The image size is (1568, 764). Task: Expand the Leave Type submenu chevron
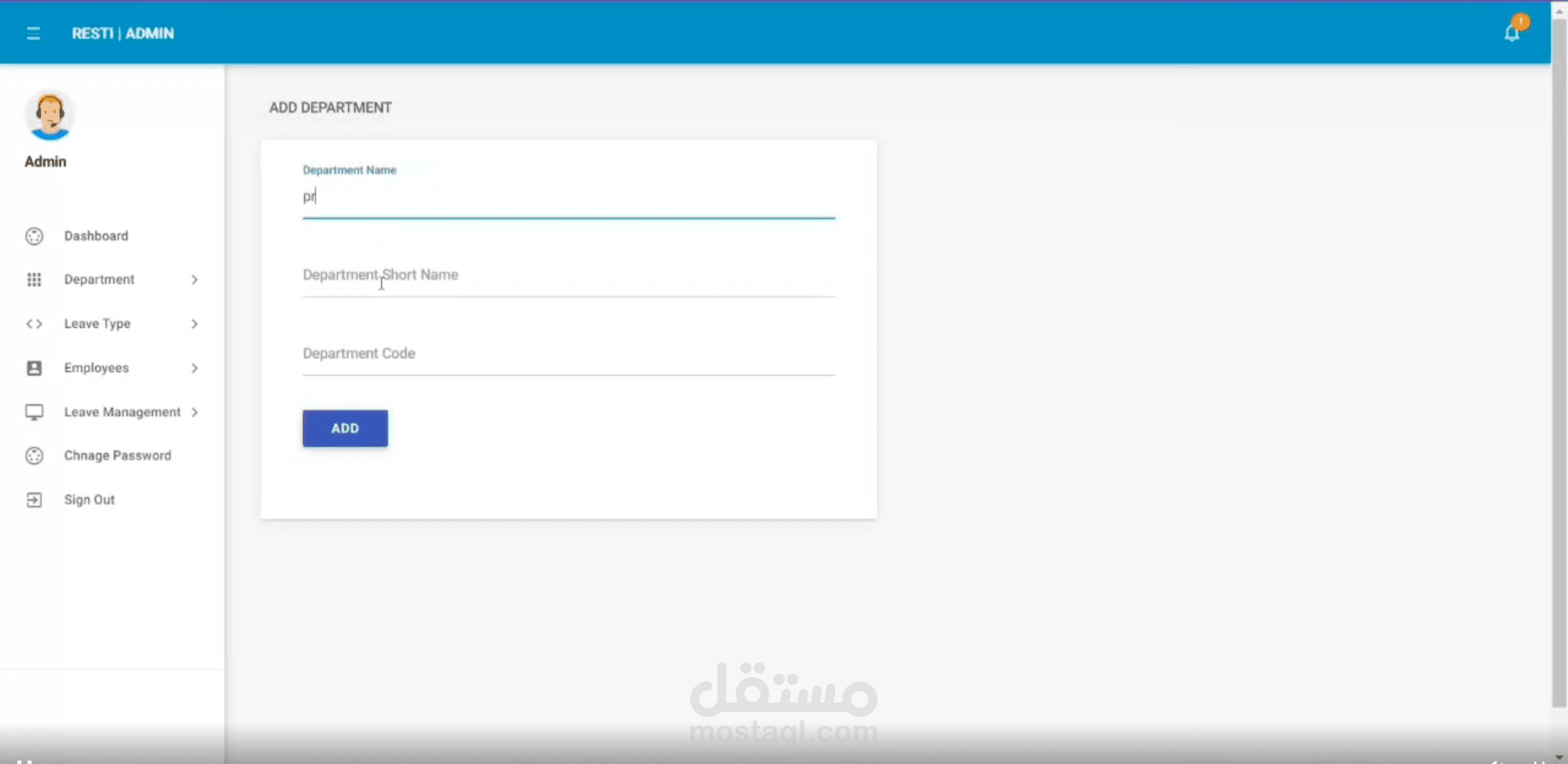[193, 323]
